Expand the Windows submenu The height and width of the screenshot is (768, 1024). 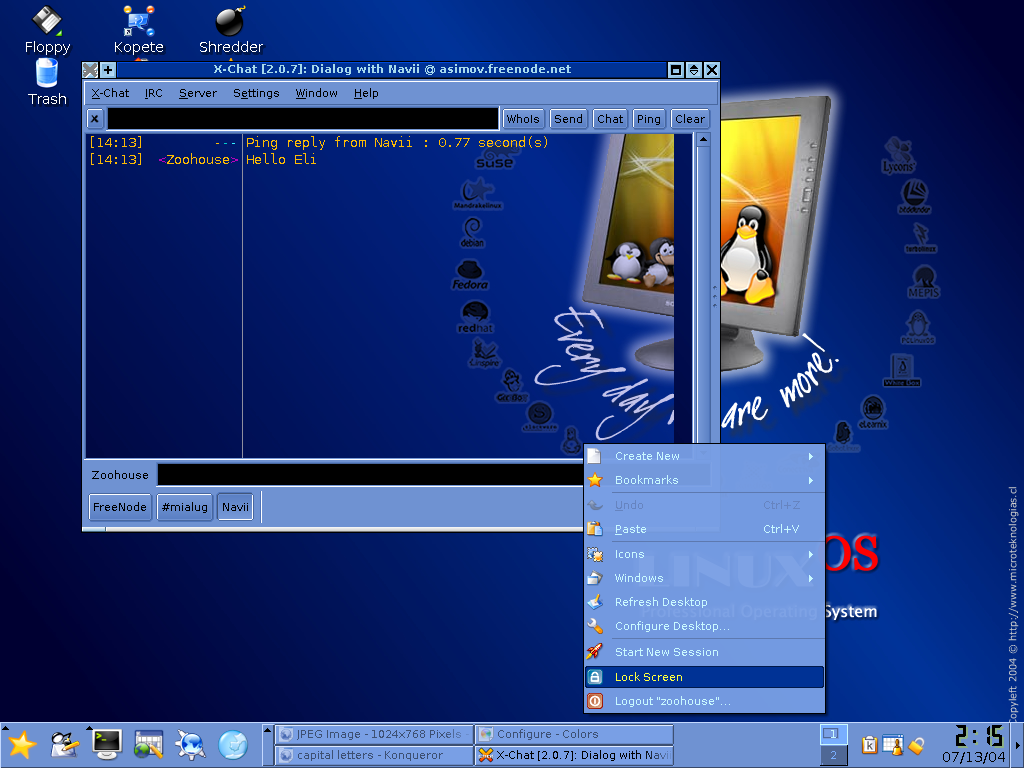[x=705, y=578]
